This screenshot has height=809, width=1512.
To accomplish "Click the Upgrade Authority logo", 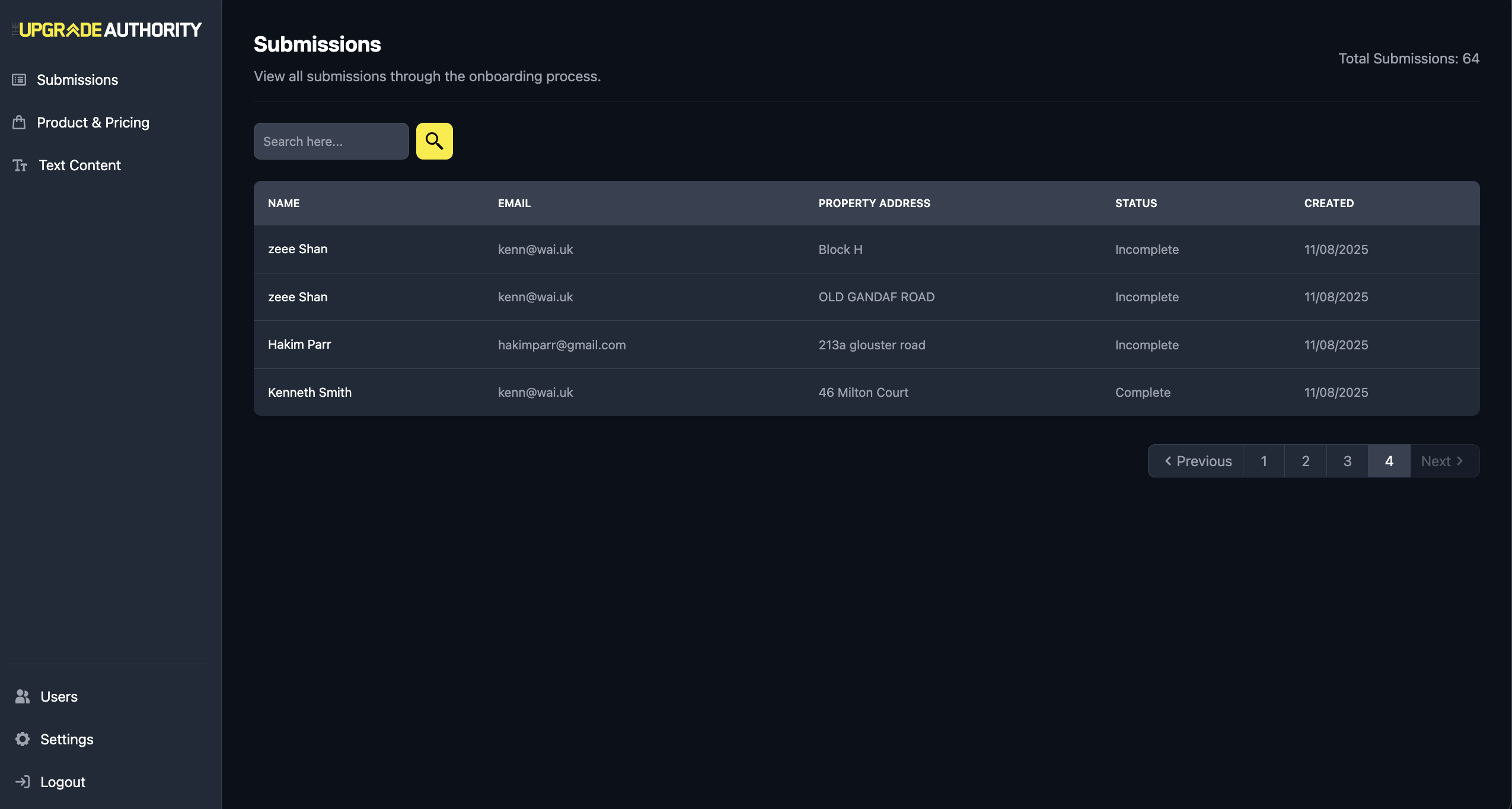I will 107,30.
